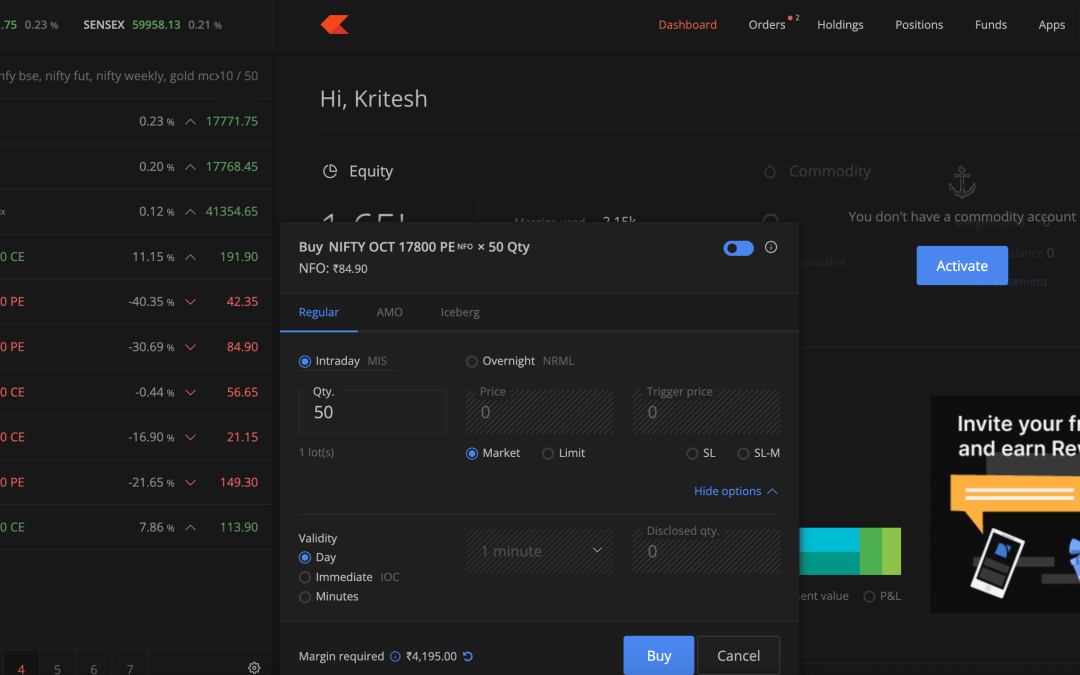Click down arrow beside 84.90
The width and height of the screenshot is (1080, 675).
(191, 347)
